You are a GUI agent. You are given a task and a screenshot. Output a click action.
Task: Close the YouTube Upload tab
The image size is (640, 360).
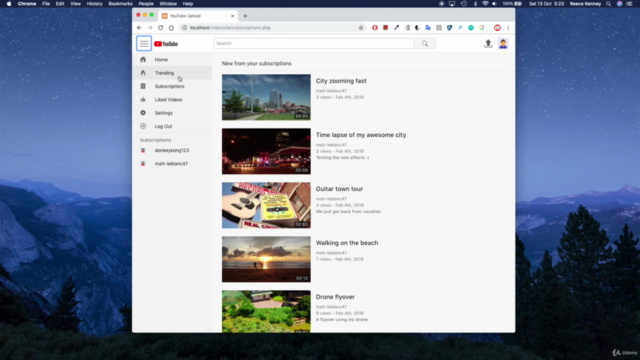point(233,16)
